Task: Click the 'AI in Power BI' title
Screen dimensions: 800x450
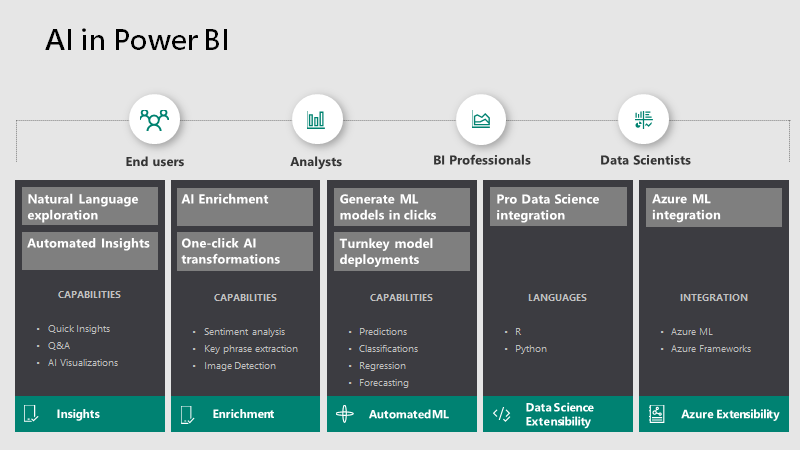Action: (x=137, y=40)
